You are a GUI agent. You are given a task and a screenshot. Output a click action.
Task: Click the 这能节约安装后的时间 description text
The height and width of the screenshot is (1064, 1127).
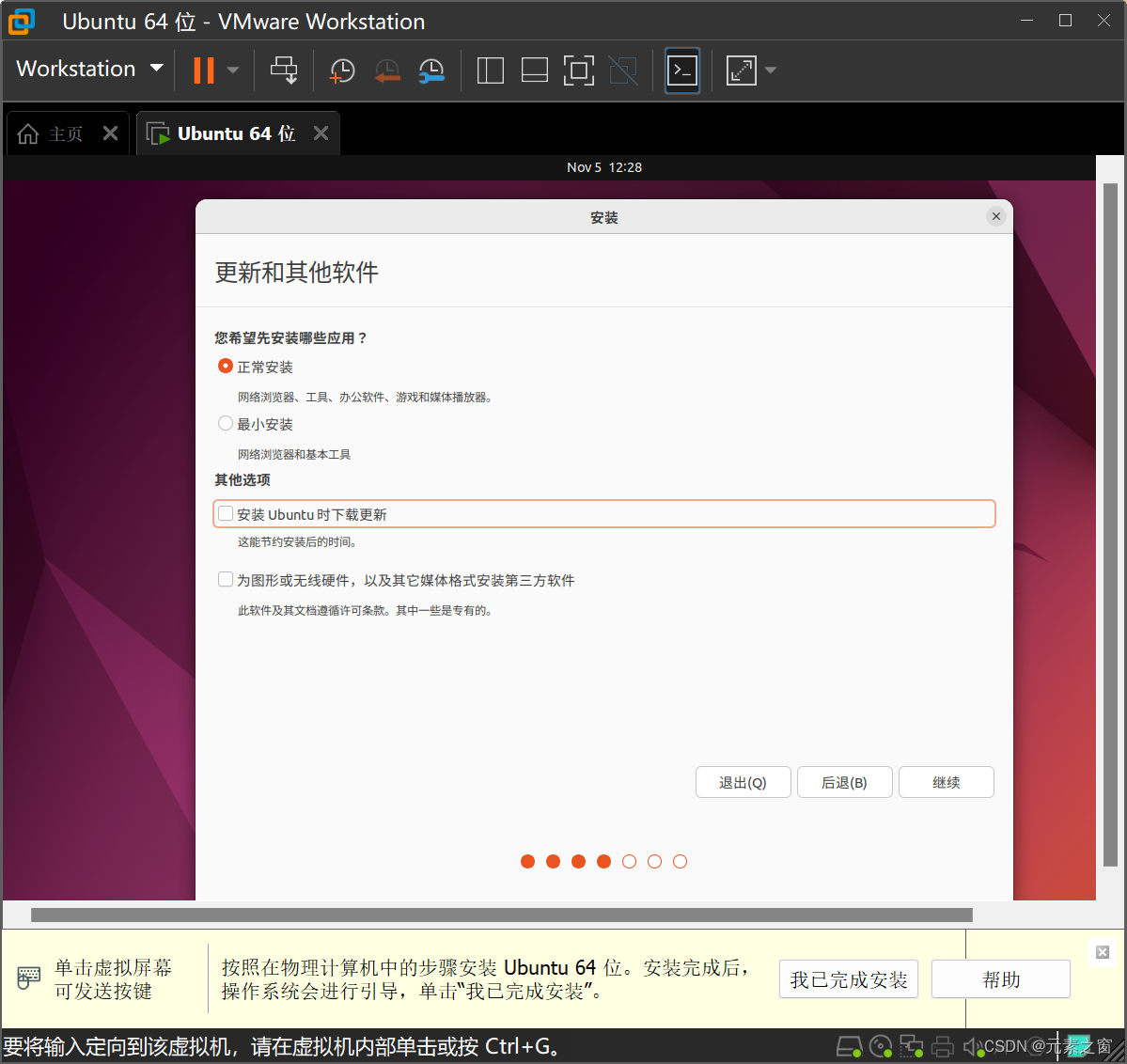298,541
